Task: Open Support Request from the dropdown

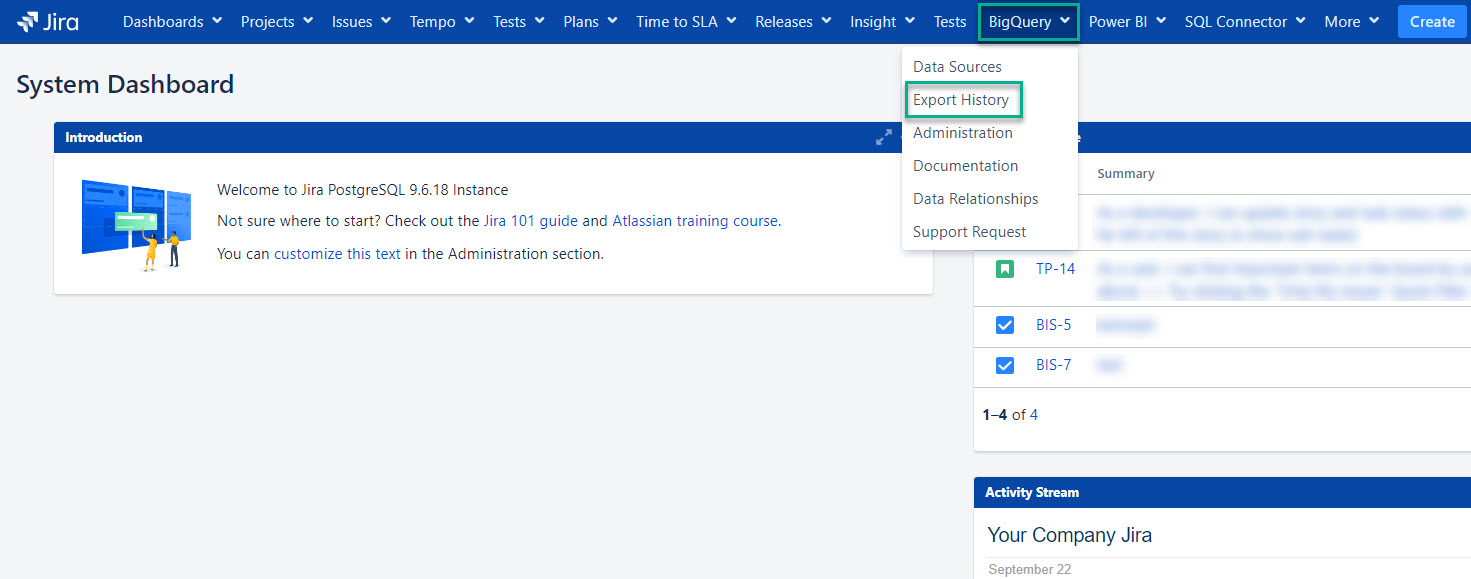Action: pos(969,232)
